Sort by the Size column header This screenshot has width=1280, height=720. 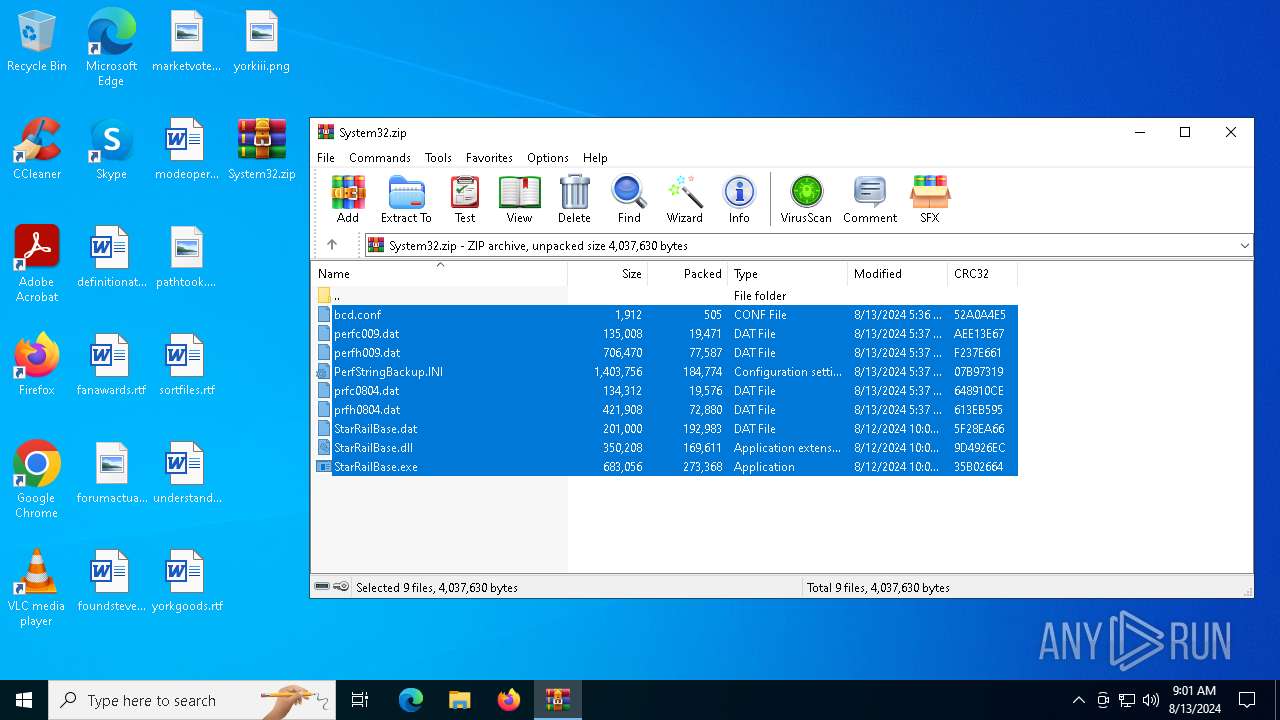coord(608,274)
